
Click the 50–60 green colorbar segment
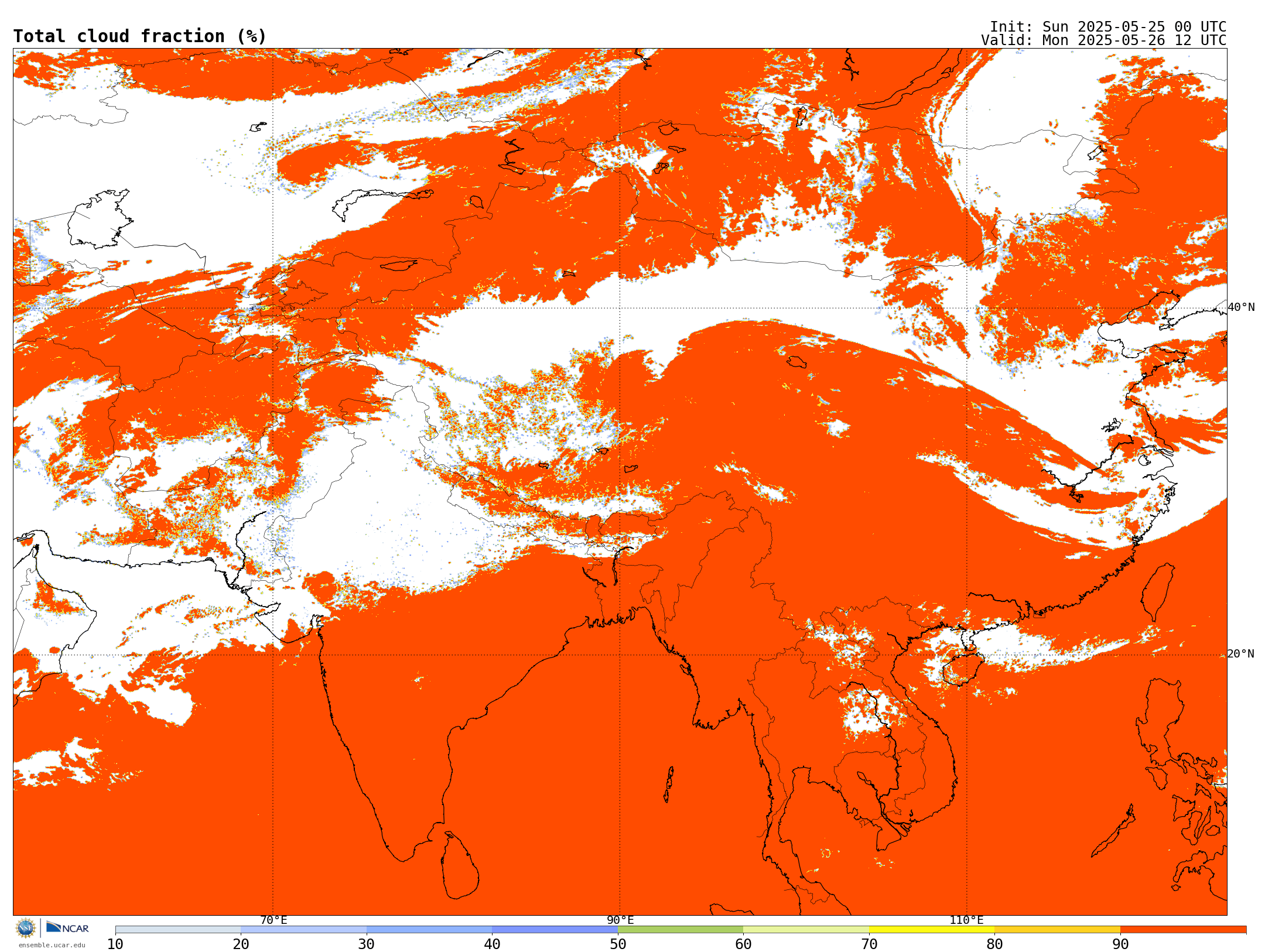pyautogui.click(x=681, y=930)
